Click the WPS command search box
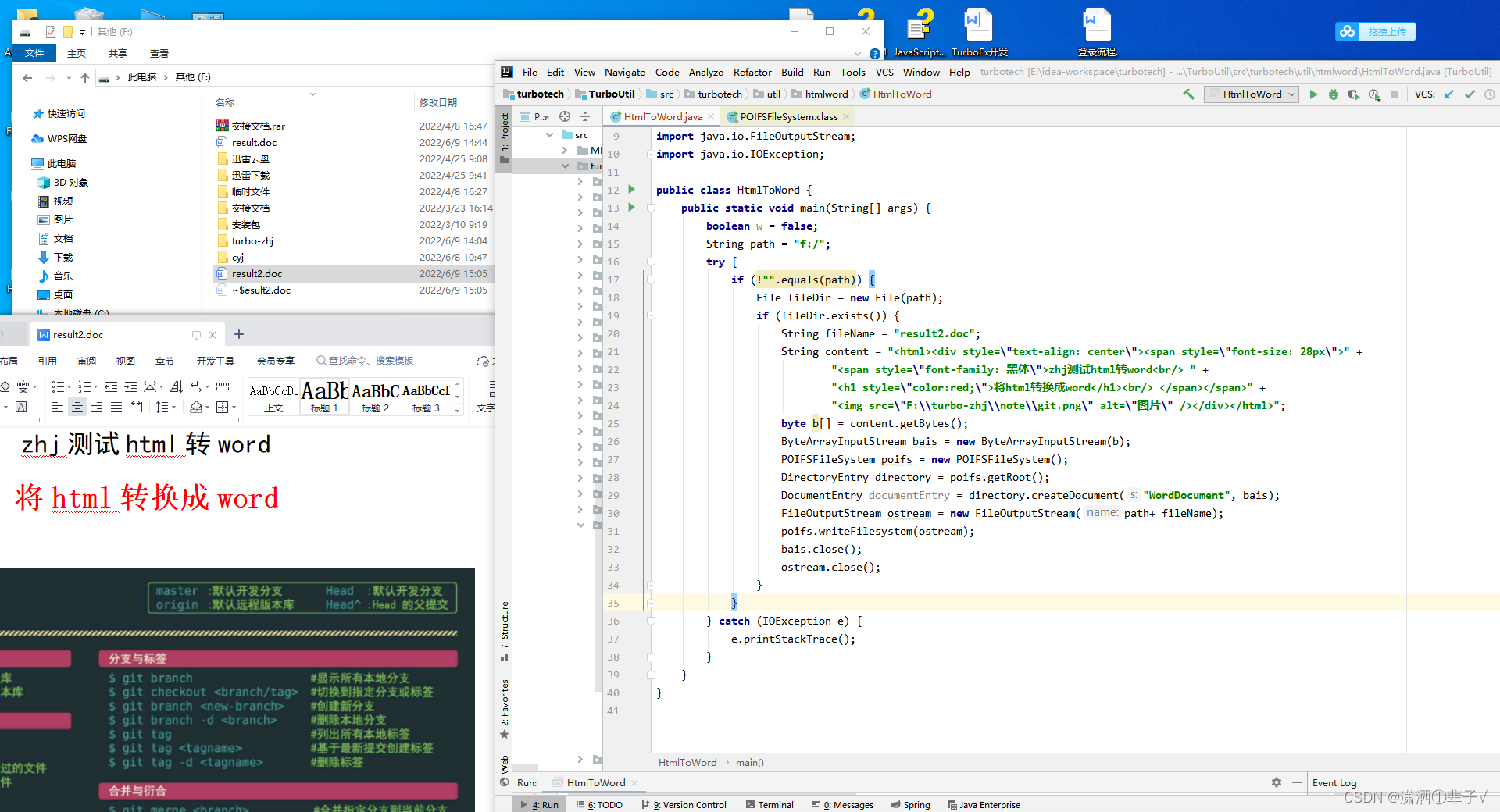Image resolution: width=1500 pixels, height=812 pixels. pos(365,361)
